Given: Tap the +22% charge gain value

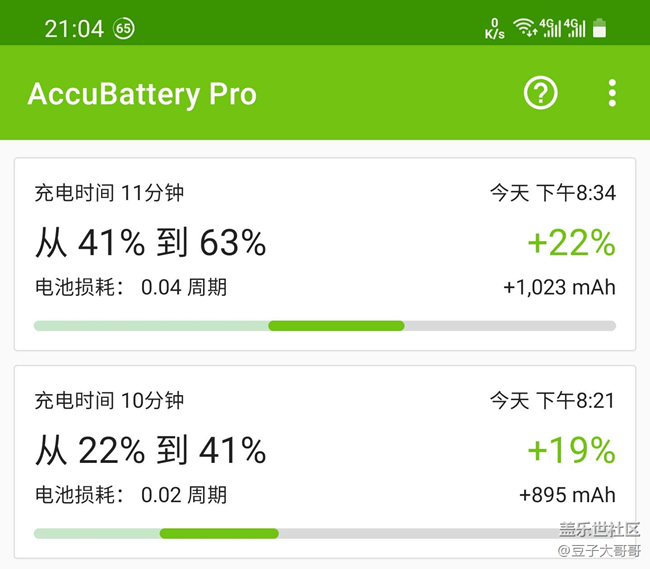Looking at the screenshot, I should pyautogui.click(x=571, y=242).
